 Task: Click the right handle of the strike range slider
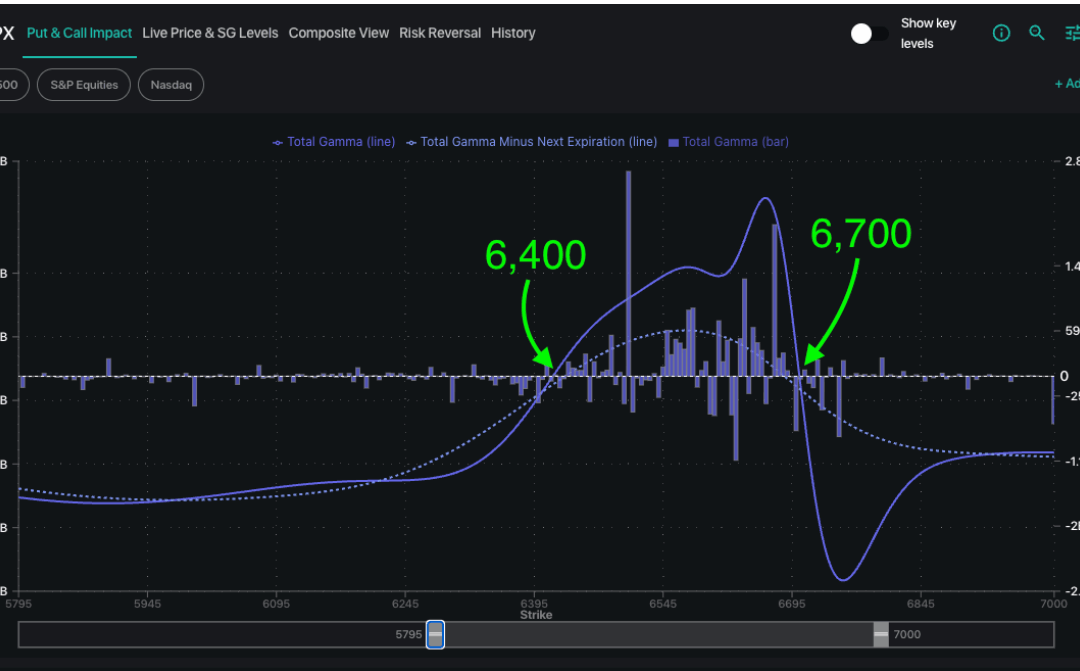tap(880, 634)
